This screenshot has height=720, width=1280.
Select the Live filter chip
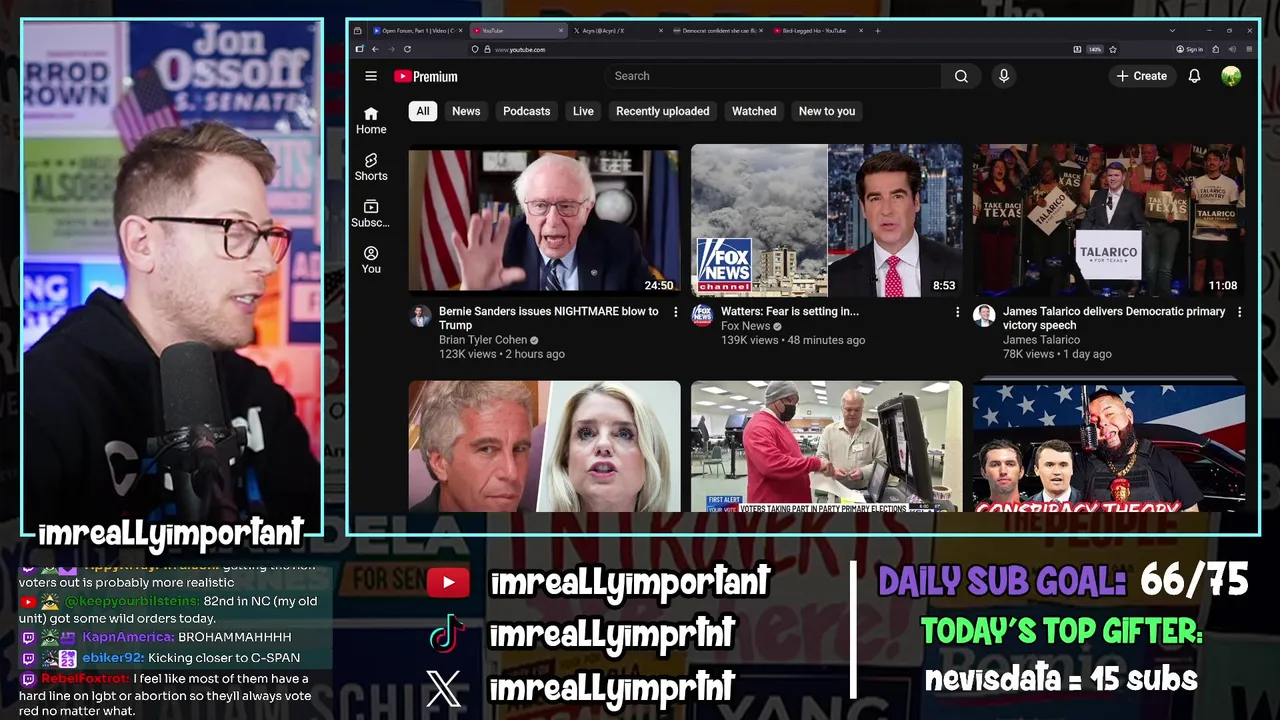pos(583,111)
